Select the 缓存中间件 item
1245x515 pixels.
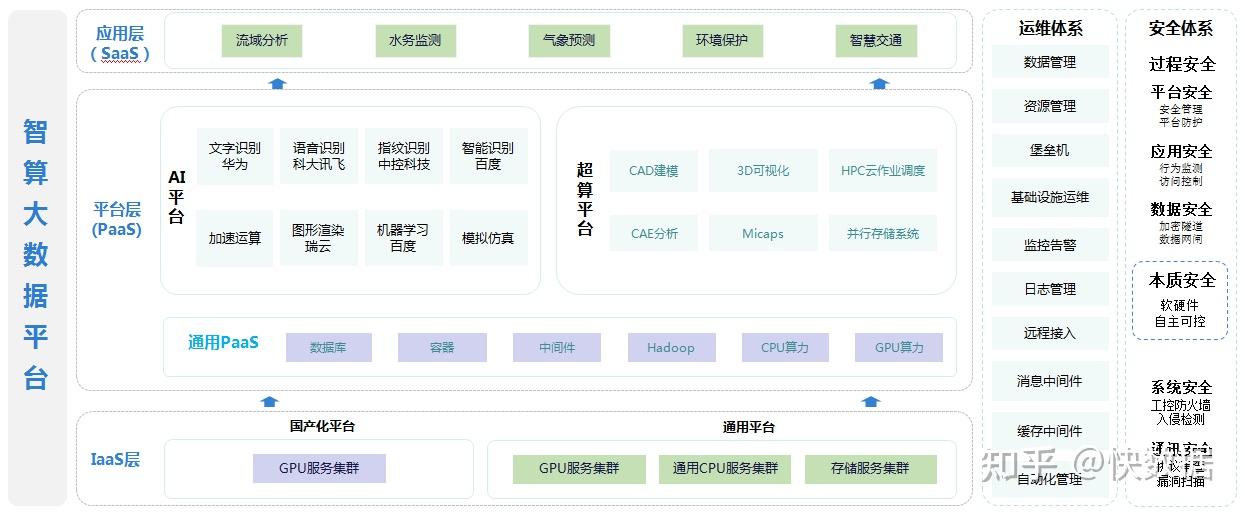pyautogui.click(x=1050, y=431)
